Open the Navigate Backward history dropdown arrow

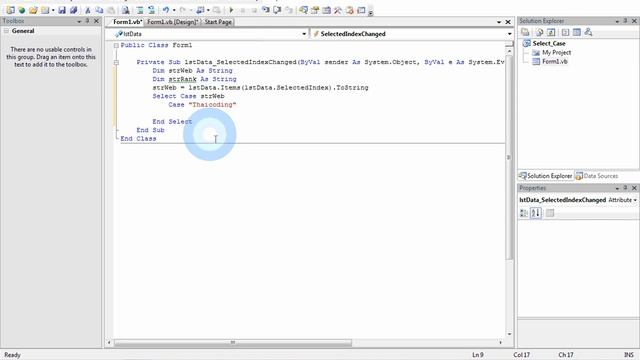pyautogui.click(x=208, y=10)
